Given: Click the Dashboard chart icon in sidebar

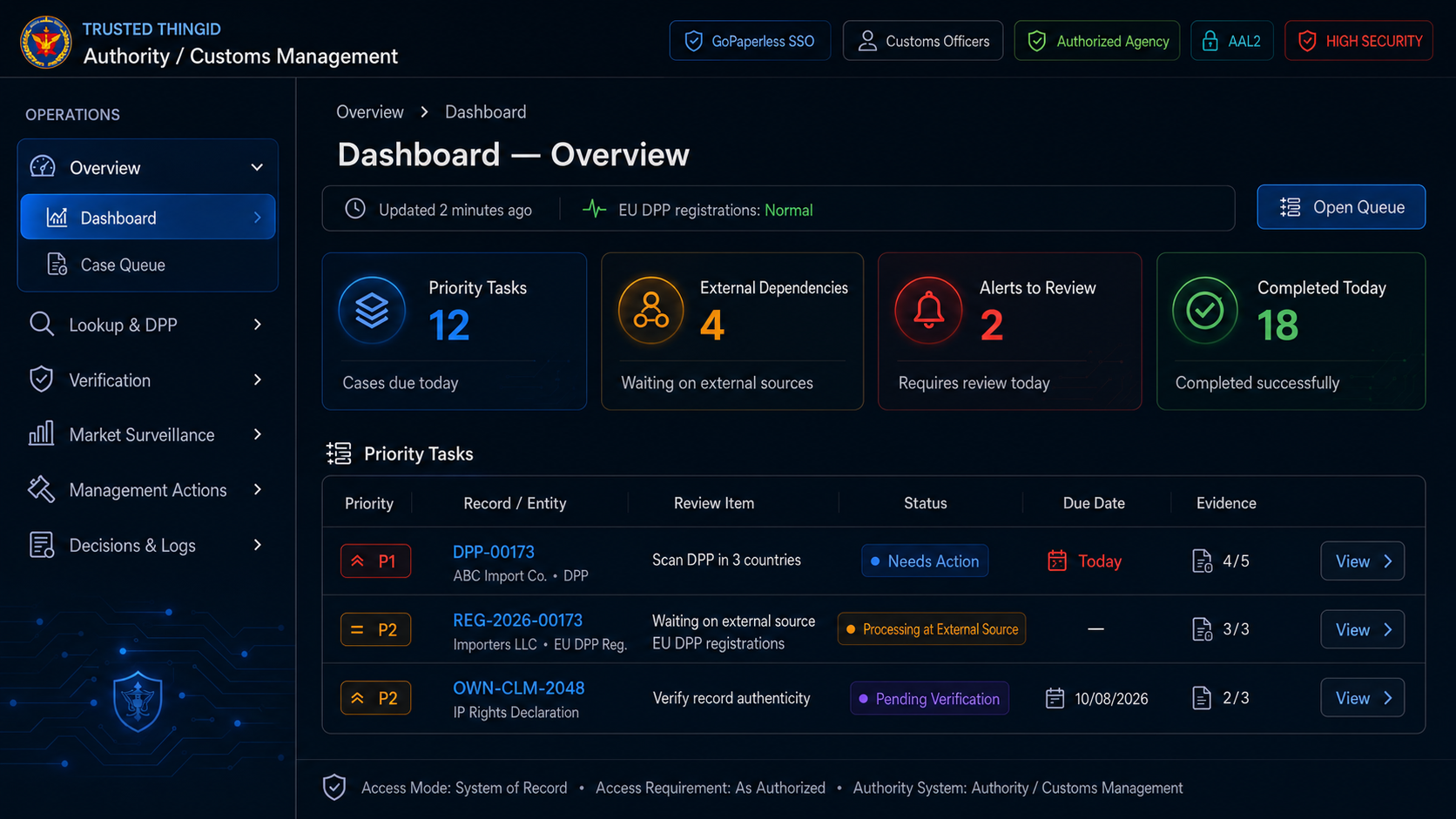Looking at the screenshot, I should point(57,218).
